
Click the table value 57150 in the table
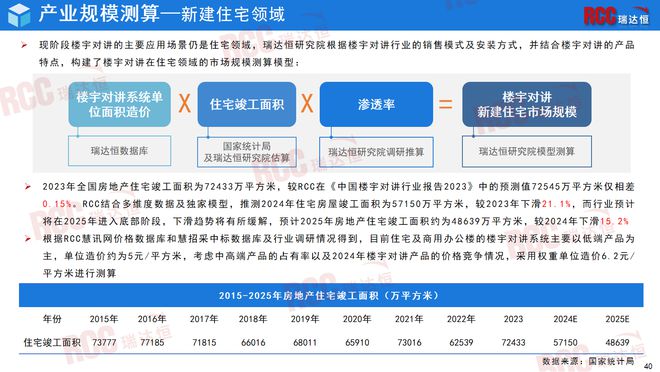[565, 343]
